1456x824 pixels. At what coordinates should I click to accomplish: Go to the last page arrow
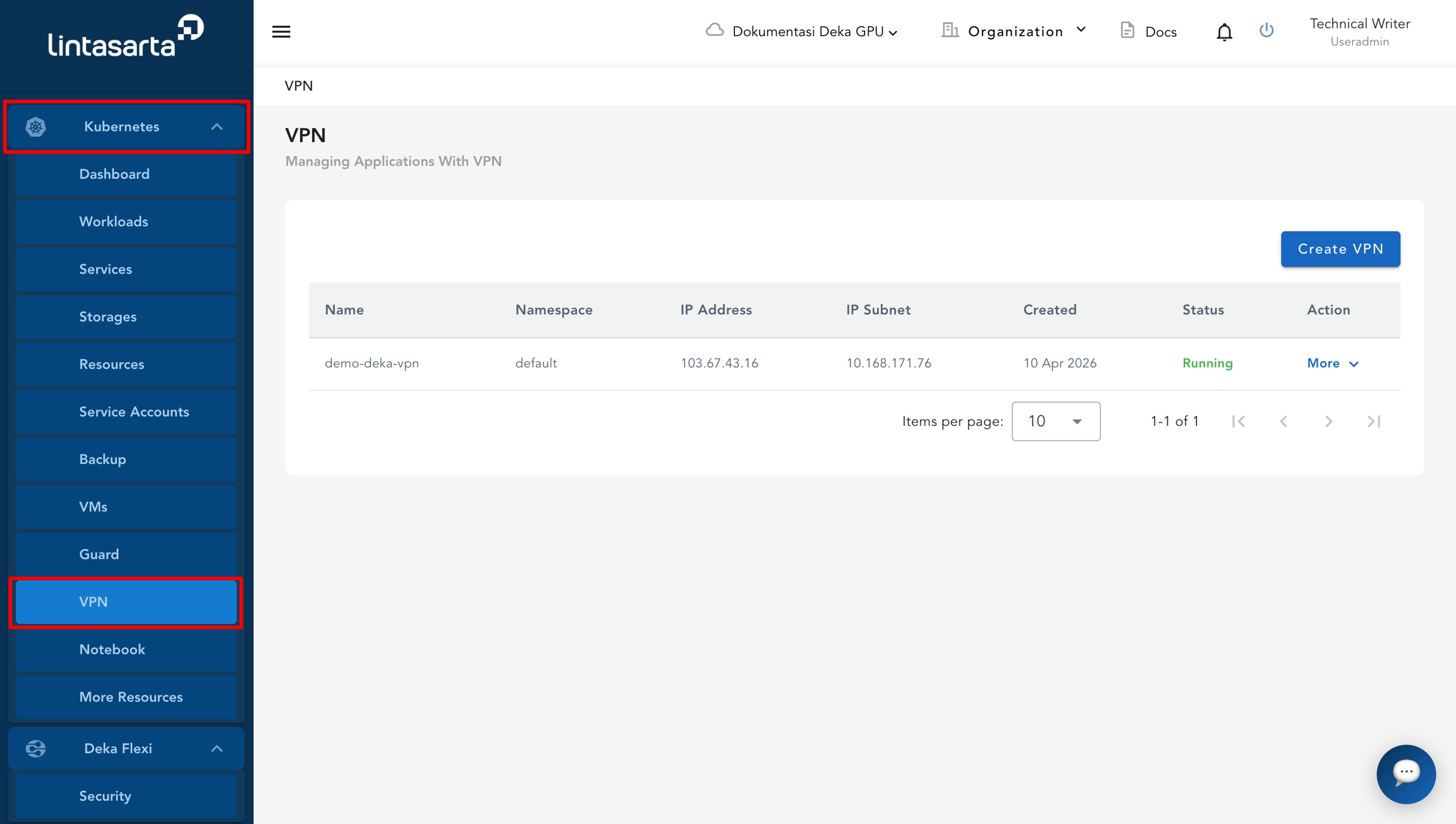point(1374,421)
